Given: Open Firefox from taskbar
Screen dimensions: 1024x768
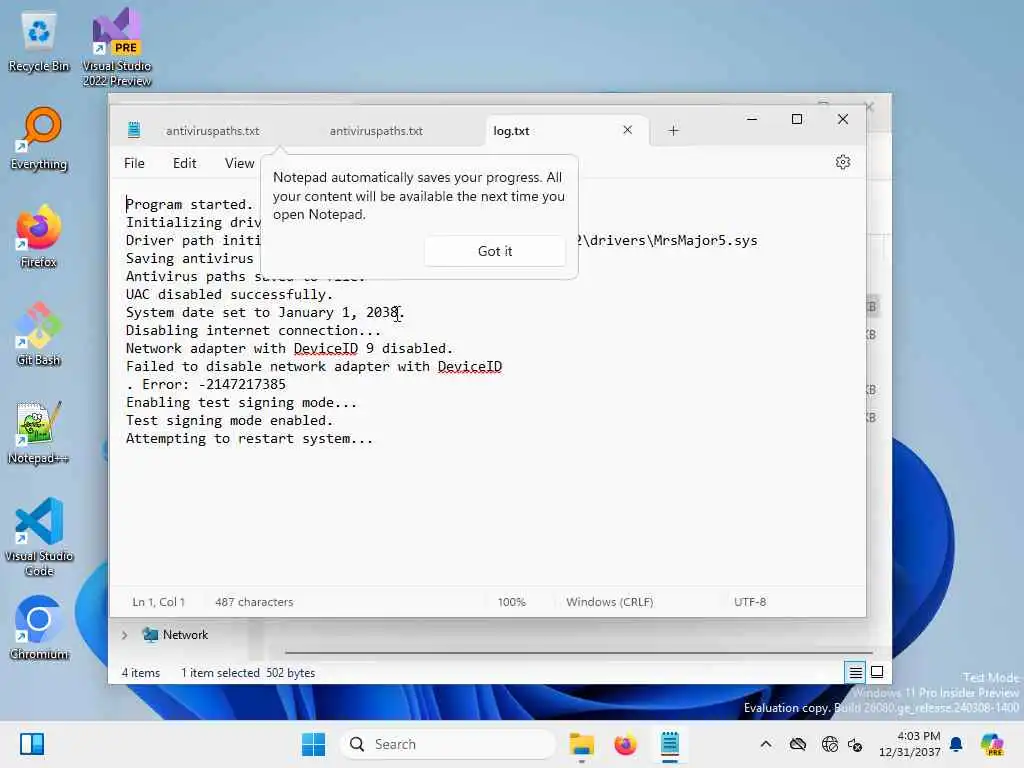Looking at the screenshot, I should pos(625,744).
